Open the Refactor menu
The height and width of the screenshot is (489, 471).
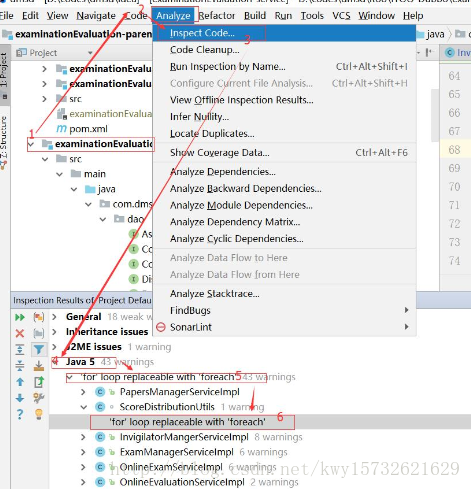[x=217, y=16]
